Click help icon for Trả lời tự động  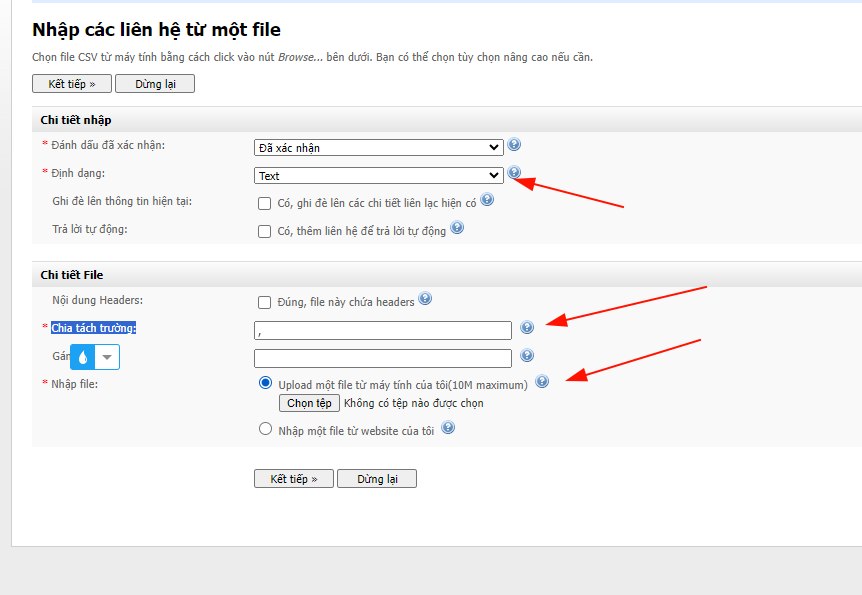tap(457, 228)
